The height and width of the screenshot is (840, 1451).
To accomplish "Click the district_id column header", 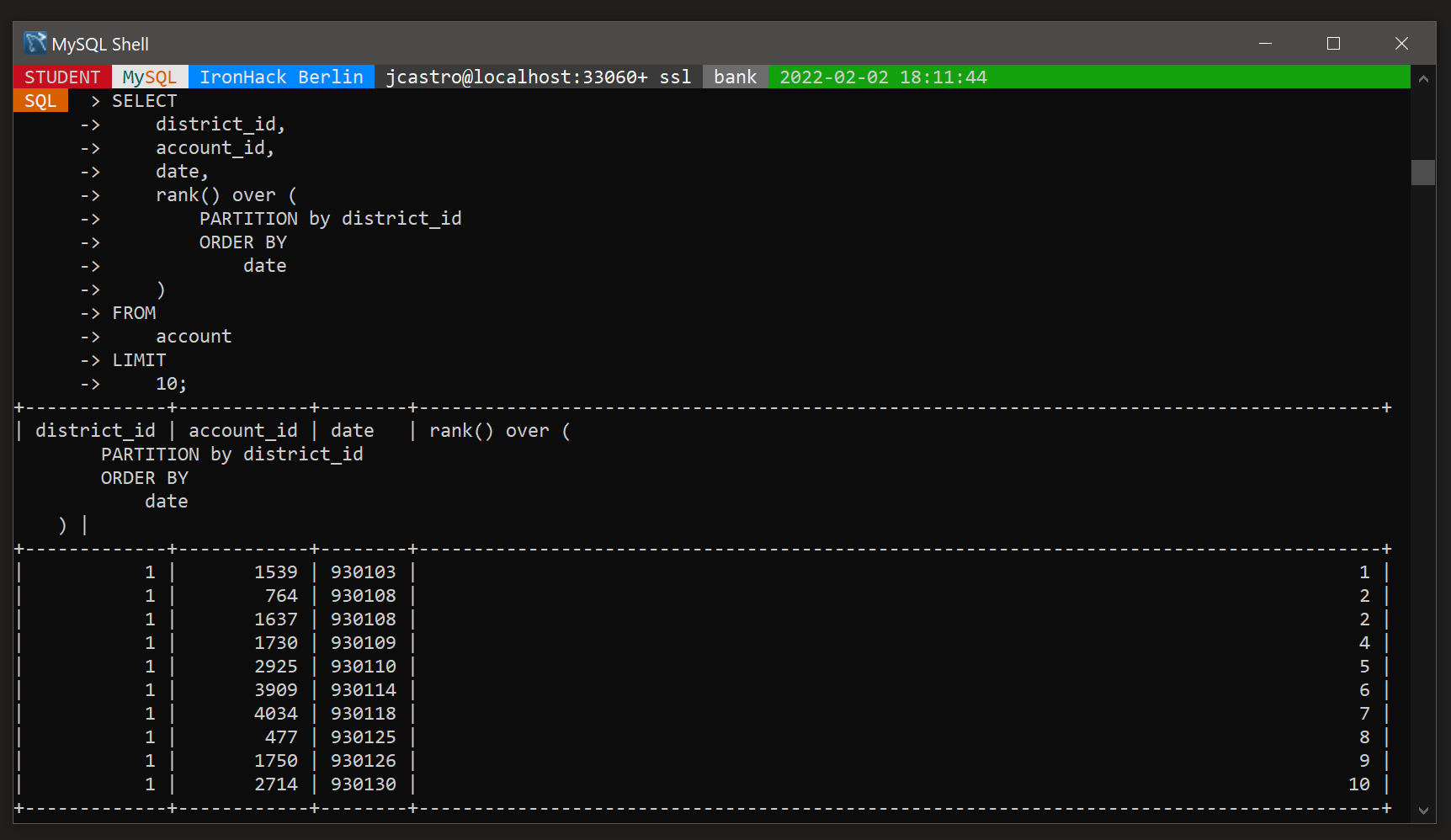I will (x=95, y=430).
